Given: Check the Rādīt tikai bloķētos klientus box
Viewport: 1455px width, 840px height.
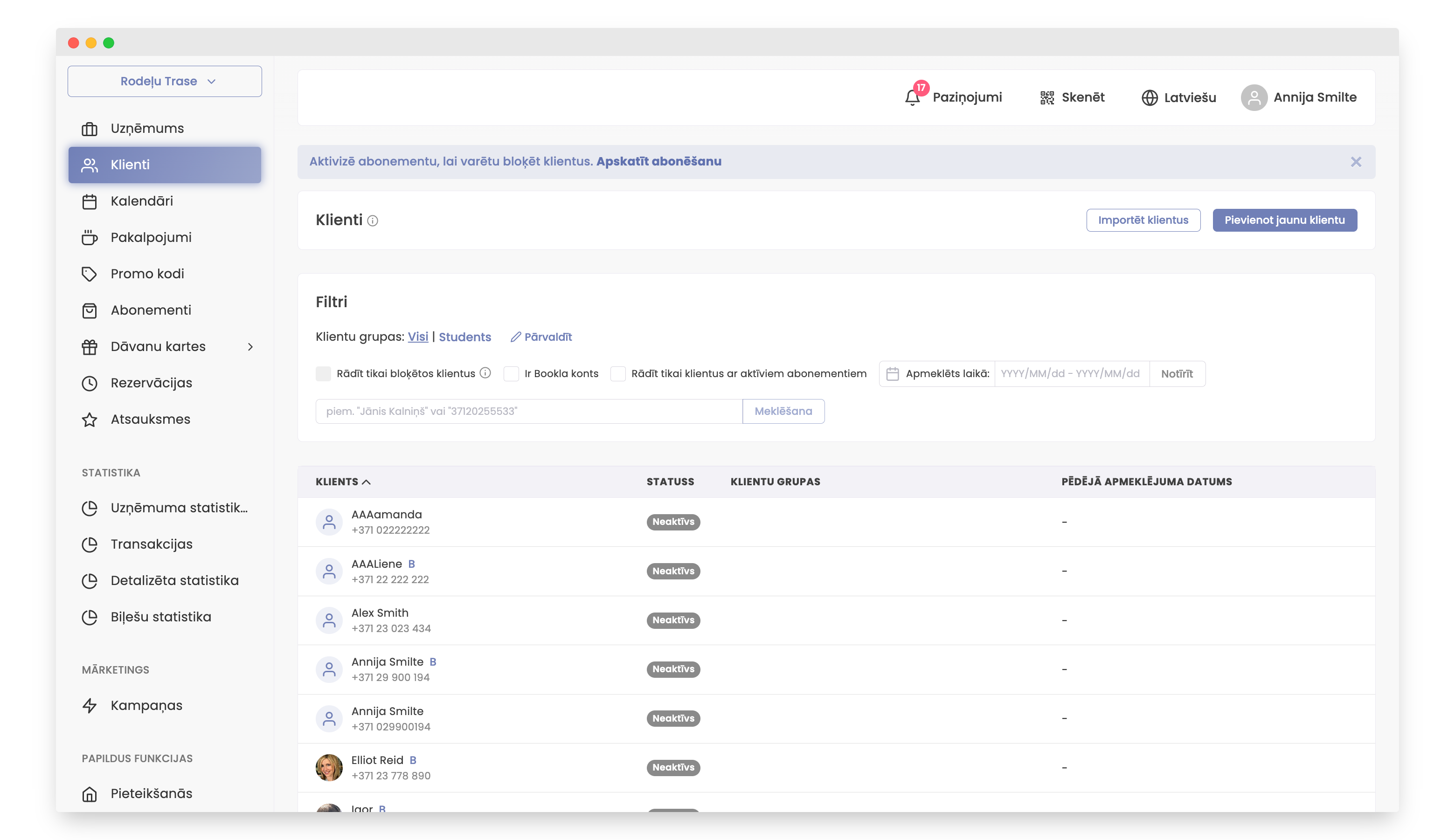Looking at the screenshot, I should click(x=323, y=374).
